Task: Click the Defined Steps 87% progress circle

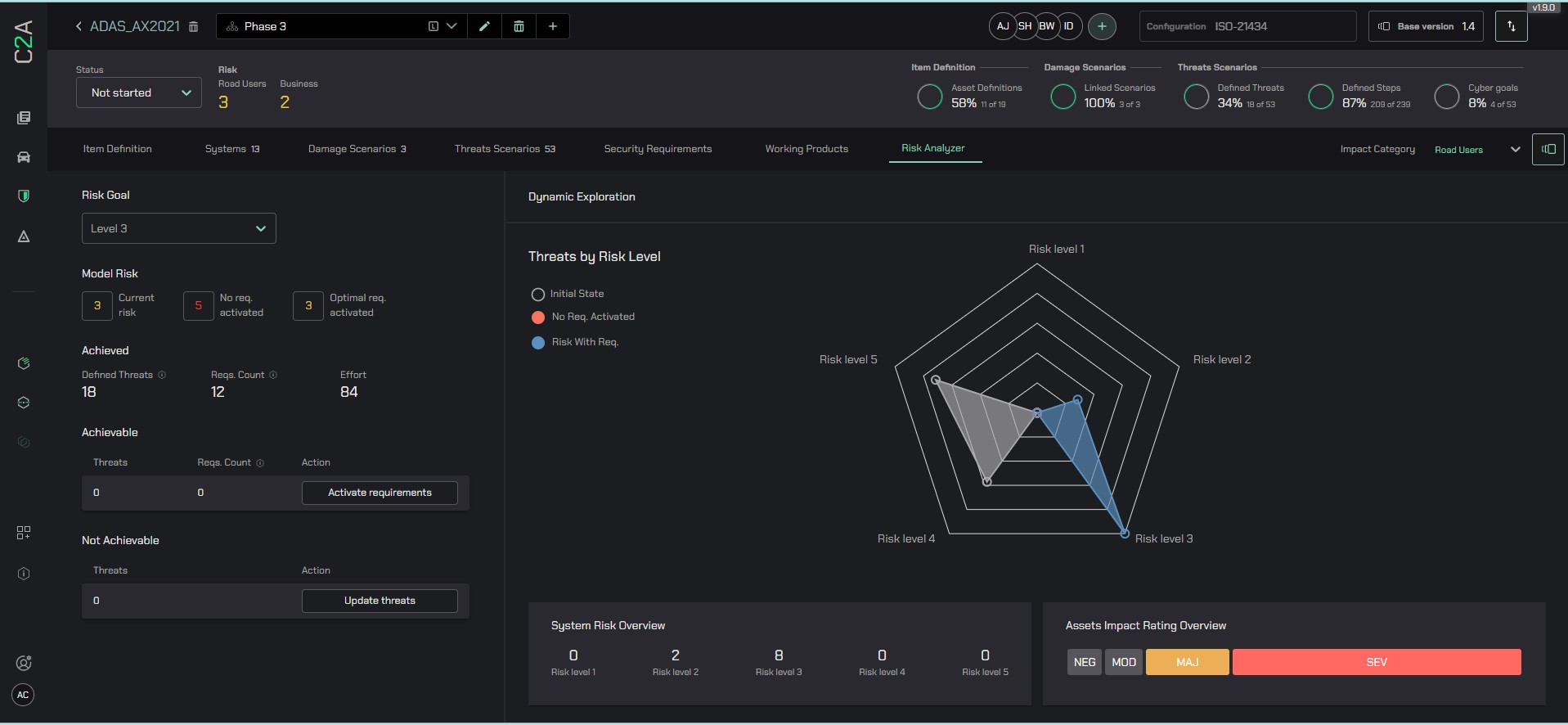Action: (1321, 97)
